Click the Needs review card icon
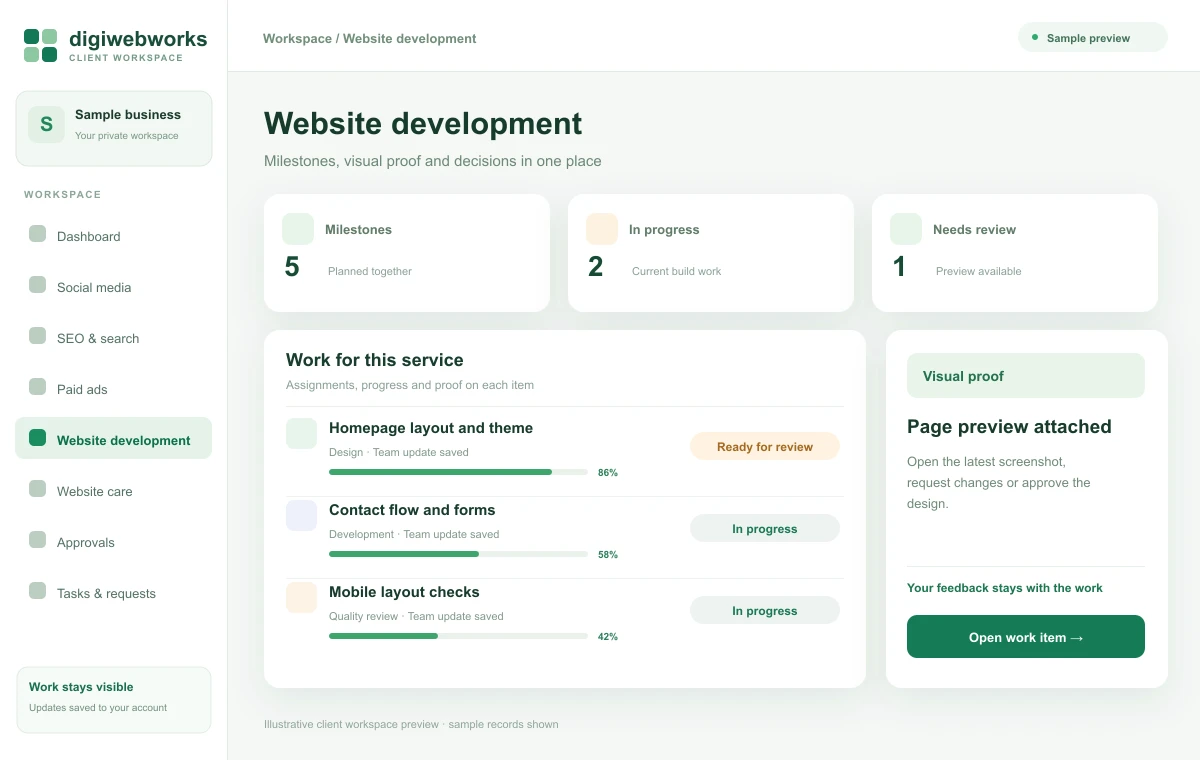This screenshot has width=1200, height=760. tap(906, 229)
